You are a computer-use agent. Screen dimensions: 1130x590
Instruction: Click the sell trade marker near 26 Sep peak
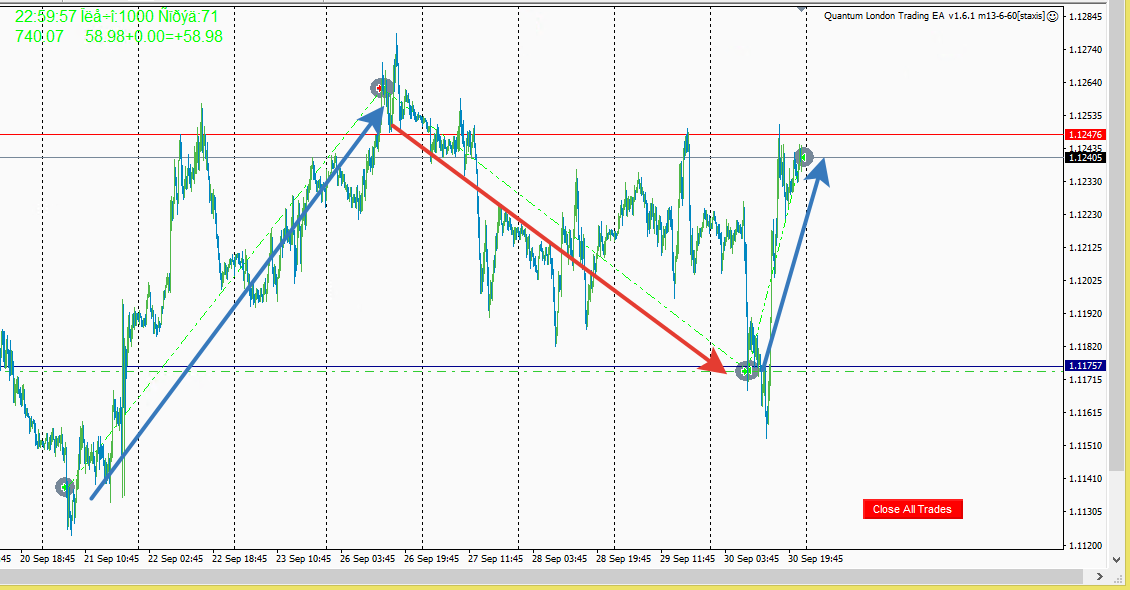(x=380, y=89)
